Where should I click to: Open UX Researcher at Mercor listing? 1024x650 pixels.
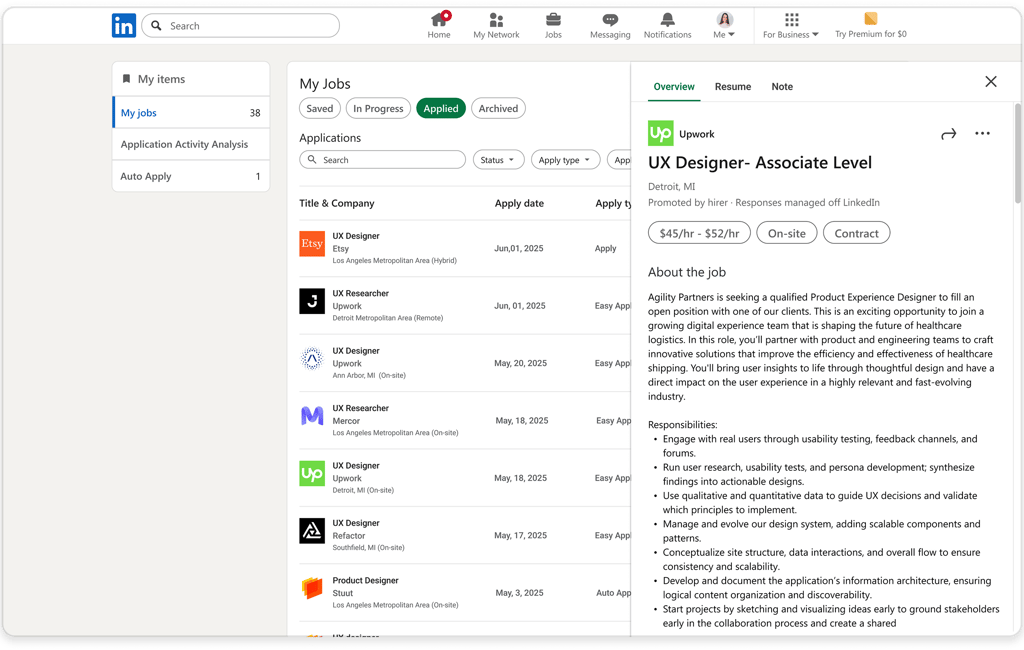(360, 408)
